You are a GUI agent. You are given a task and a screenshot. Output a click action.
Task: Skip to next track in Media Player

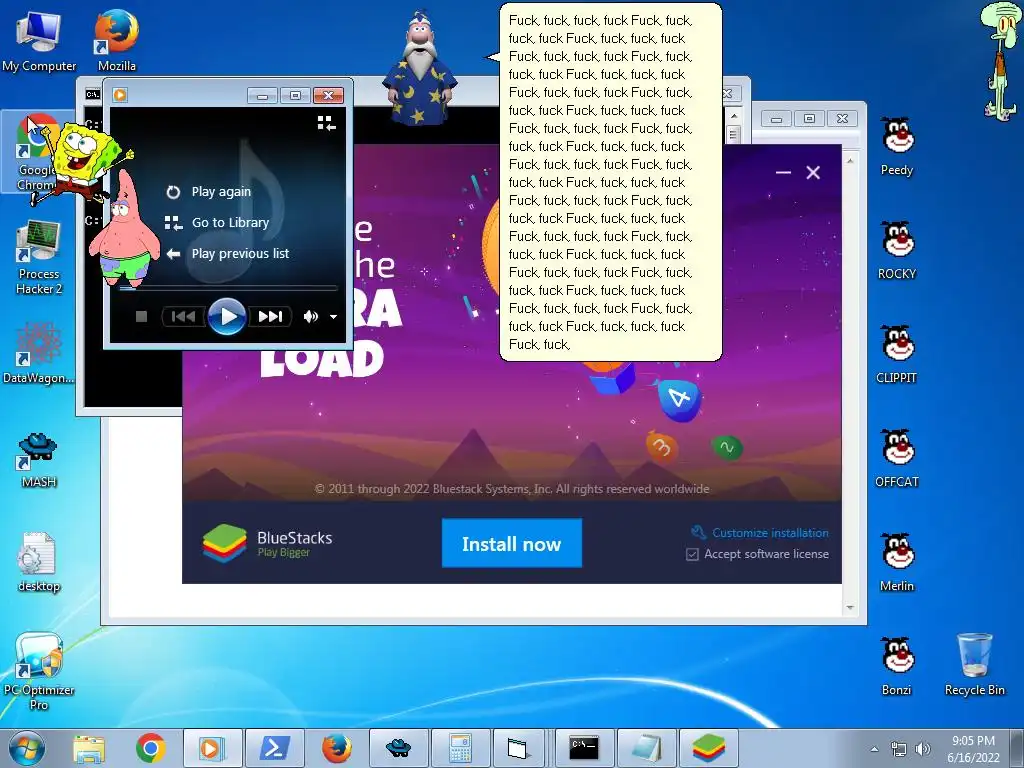270,317
